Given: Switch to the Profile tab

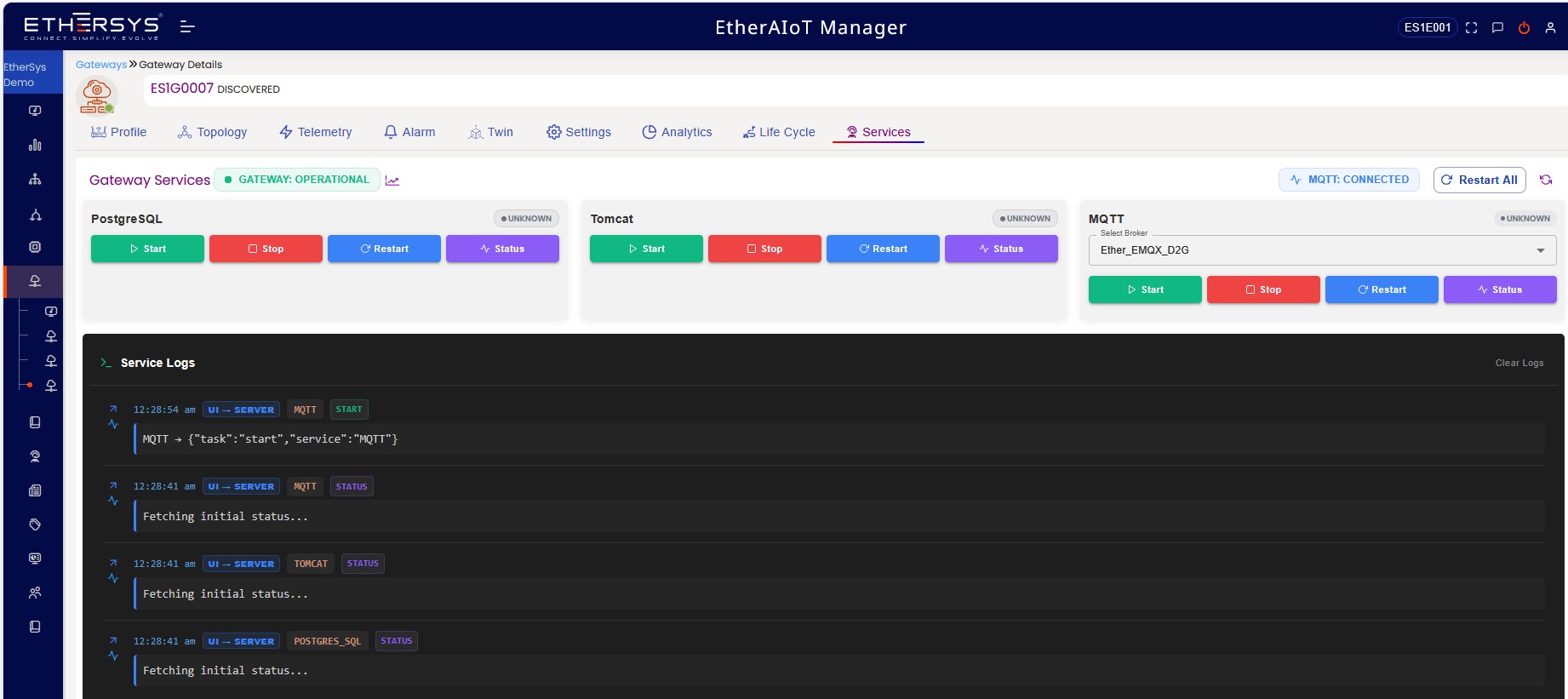Looking at the screenshot, I should point(119,132).
